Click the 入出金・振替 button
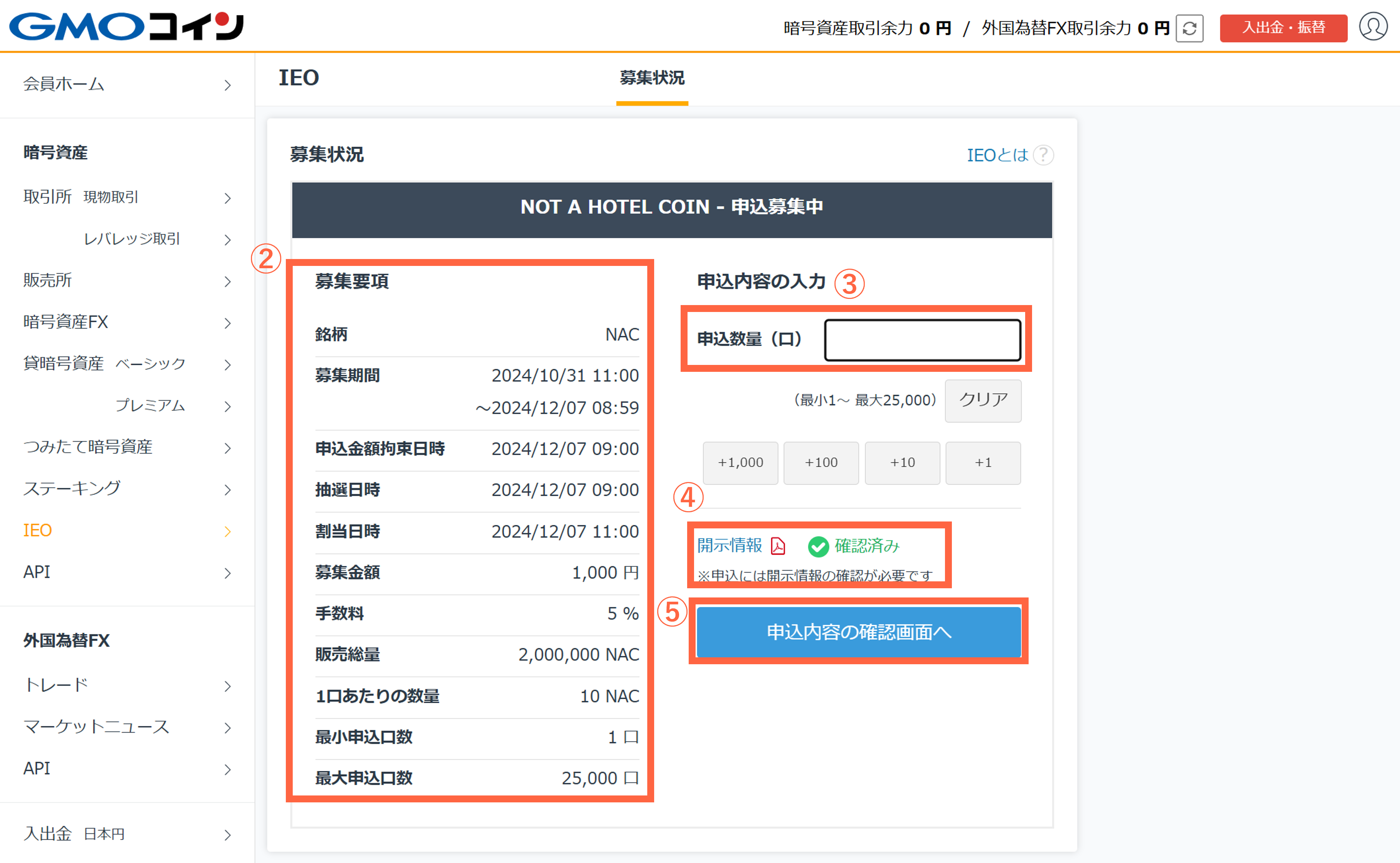This screenshot has width=1400, height=863. (x=1284, y=28)
